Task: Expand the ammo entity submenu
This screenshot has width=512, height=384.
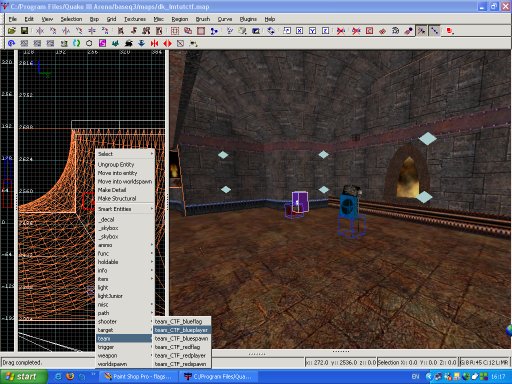Action: pos(125,245)
